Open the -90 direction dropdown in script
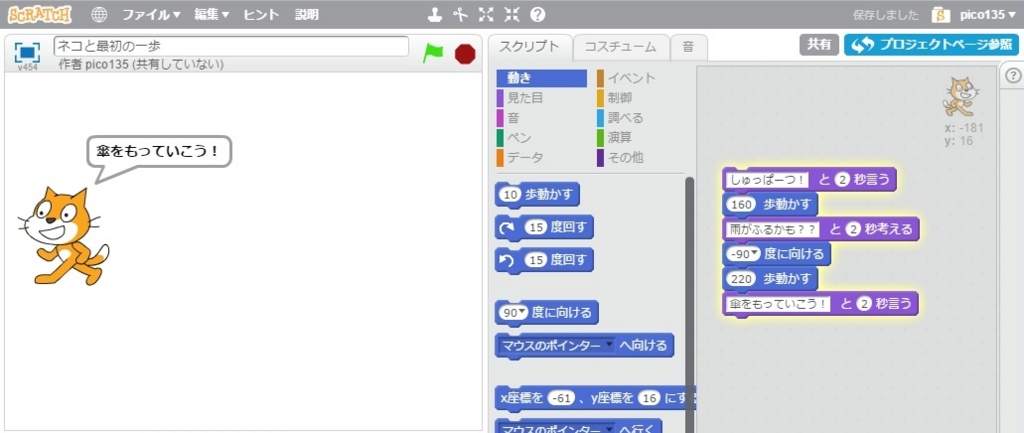Screen dimensions: 1024x433 (756, 254)
